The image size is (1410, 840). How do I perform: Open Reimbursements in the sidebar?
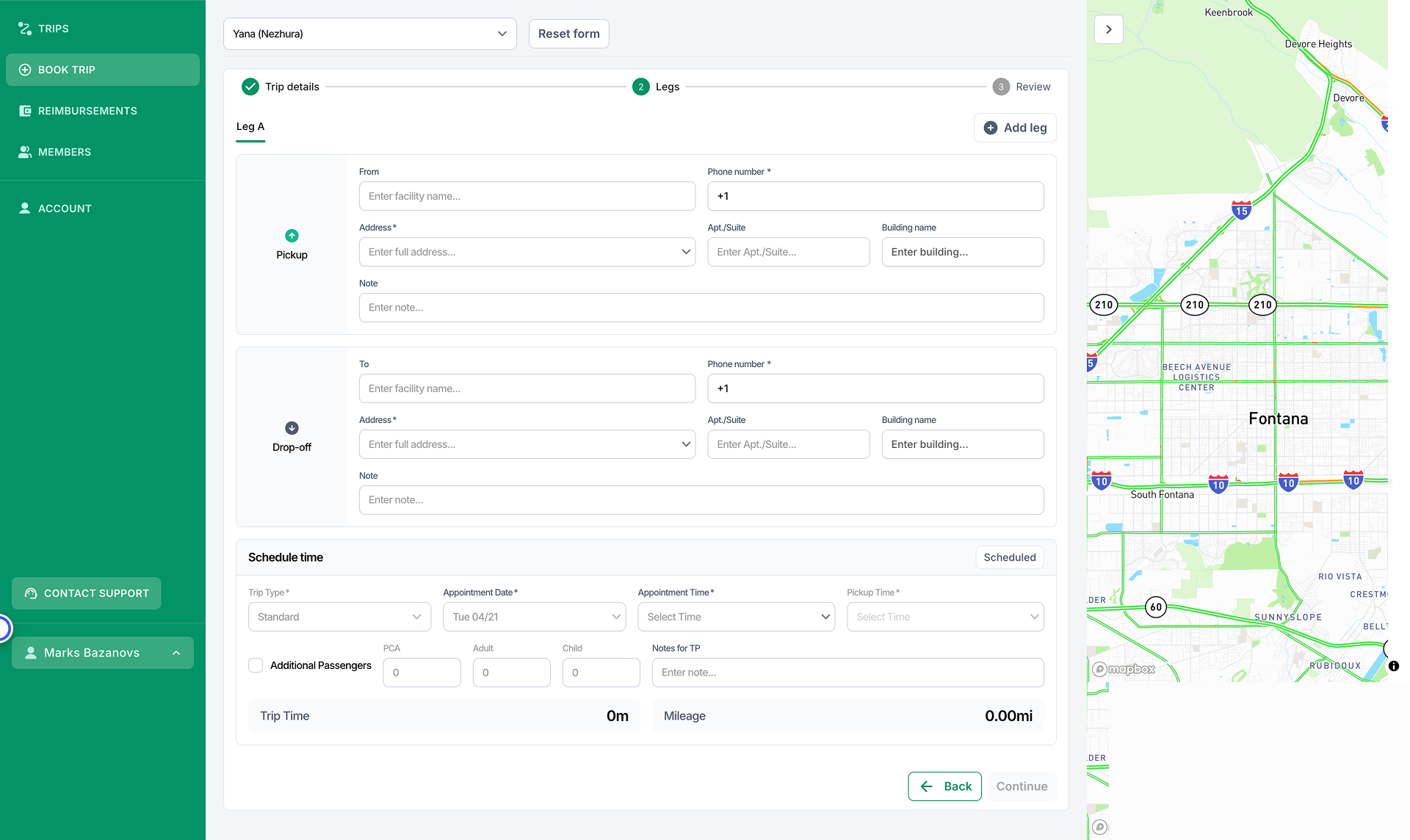coord(103,111)
